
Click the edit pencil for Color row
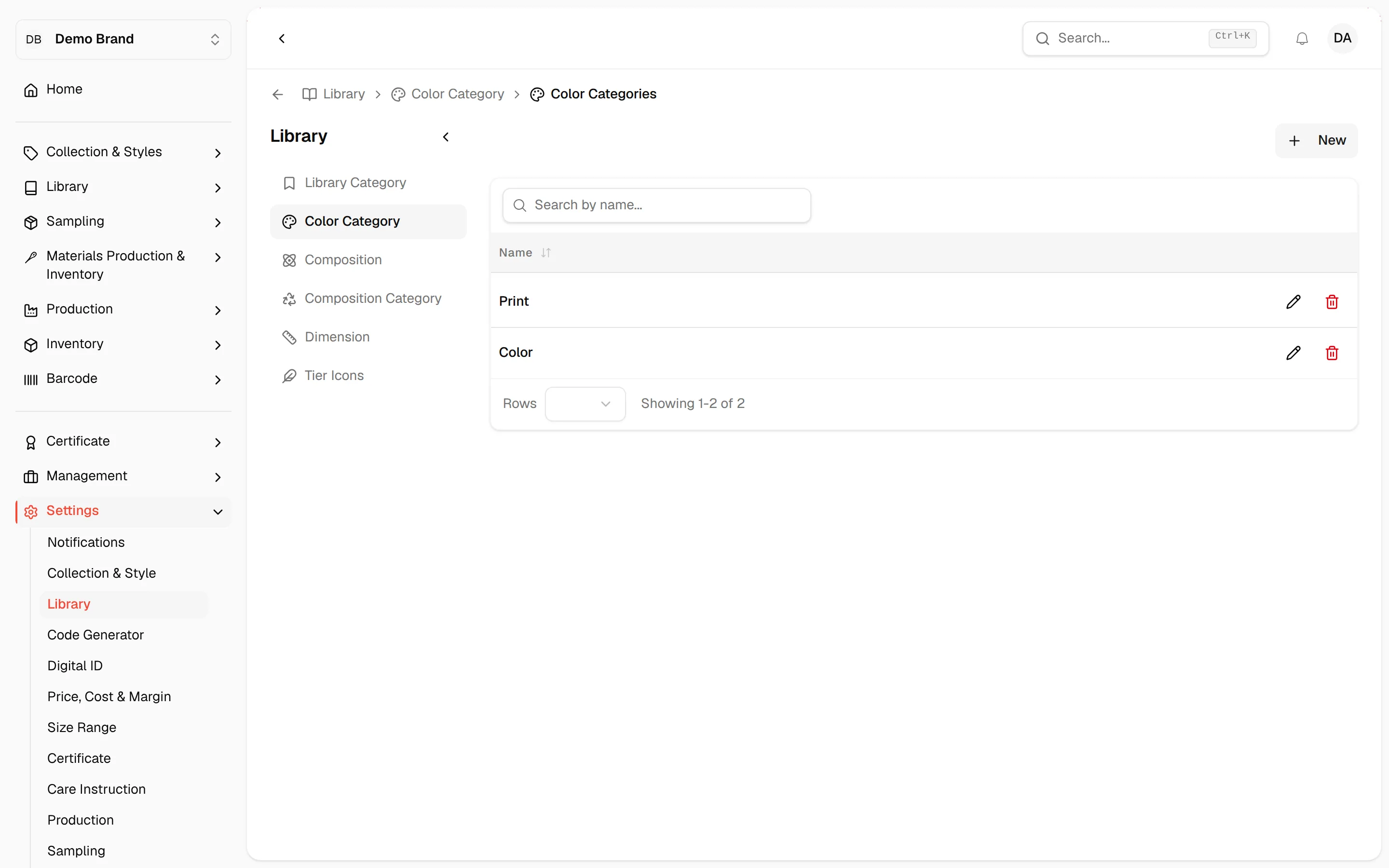coord(1293,353)
